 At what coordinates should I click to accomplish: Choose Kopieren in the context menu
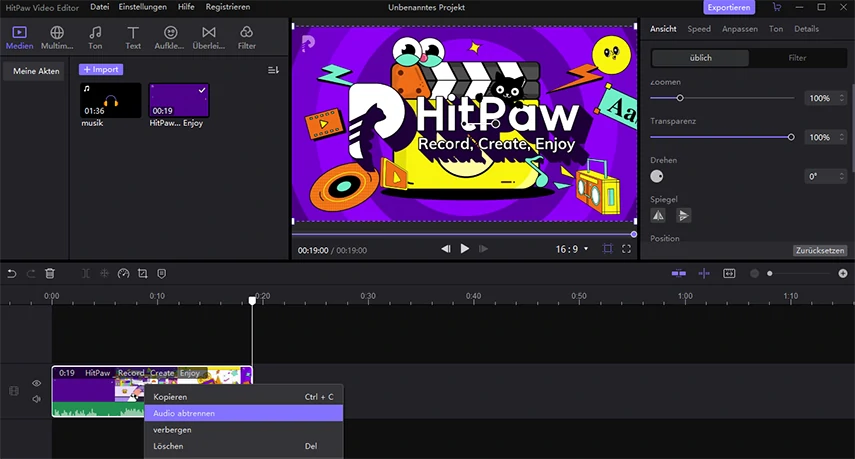244,397
